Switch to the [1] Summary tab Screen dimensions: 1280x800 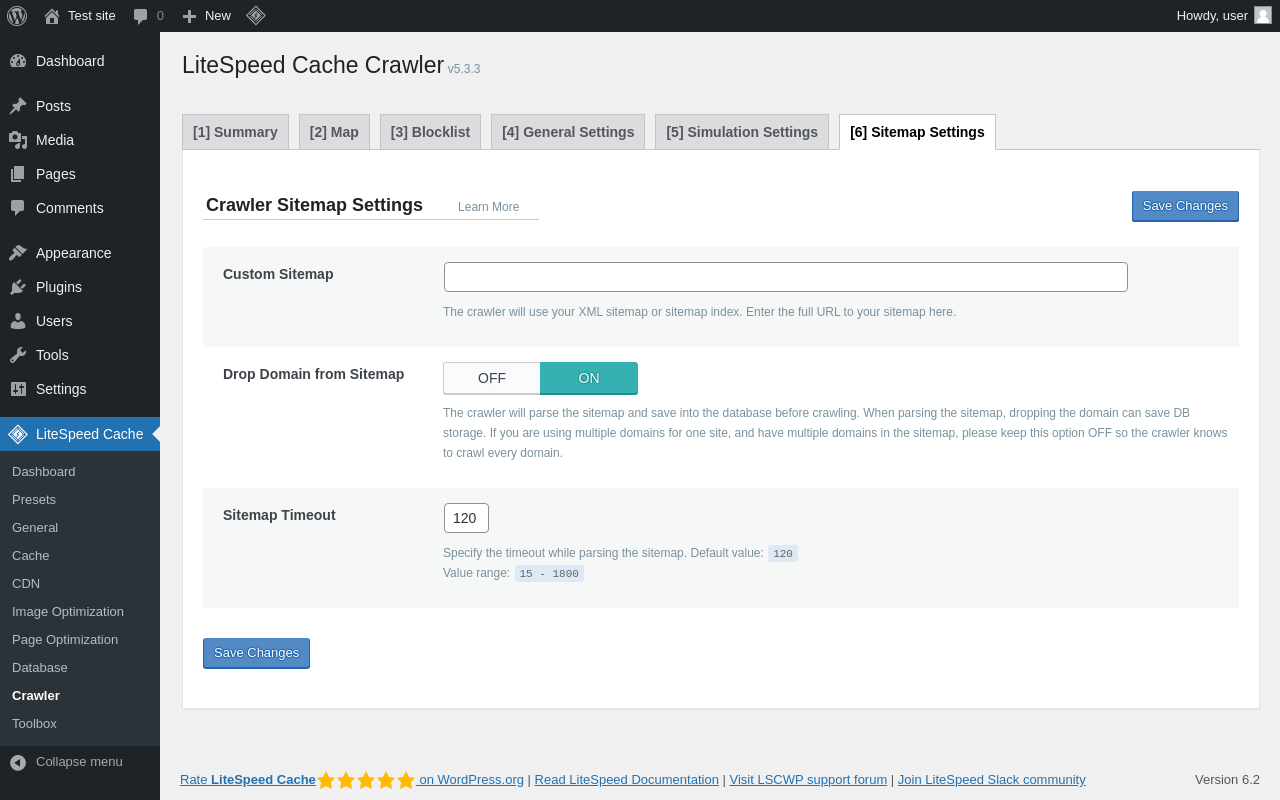[x=235, y=132]
